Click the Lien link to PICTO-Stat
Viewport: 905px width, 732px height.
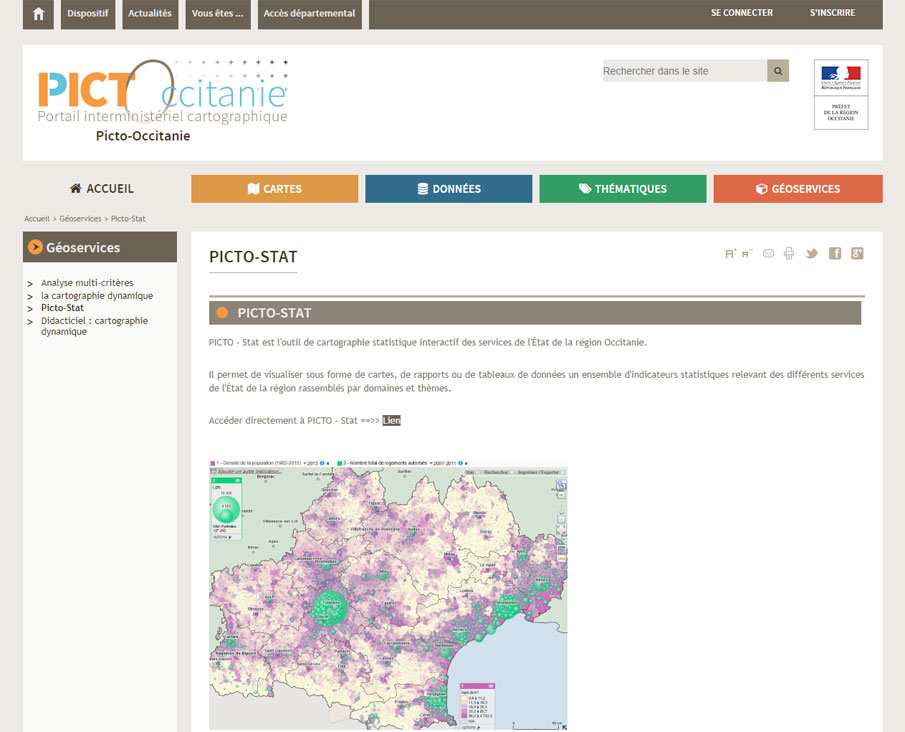pyautogui.click(x=391, y=420)
